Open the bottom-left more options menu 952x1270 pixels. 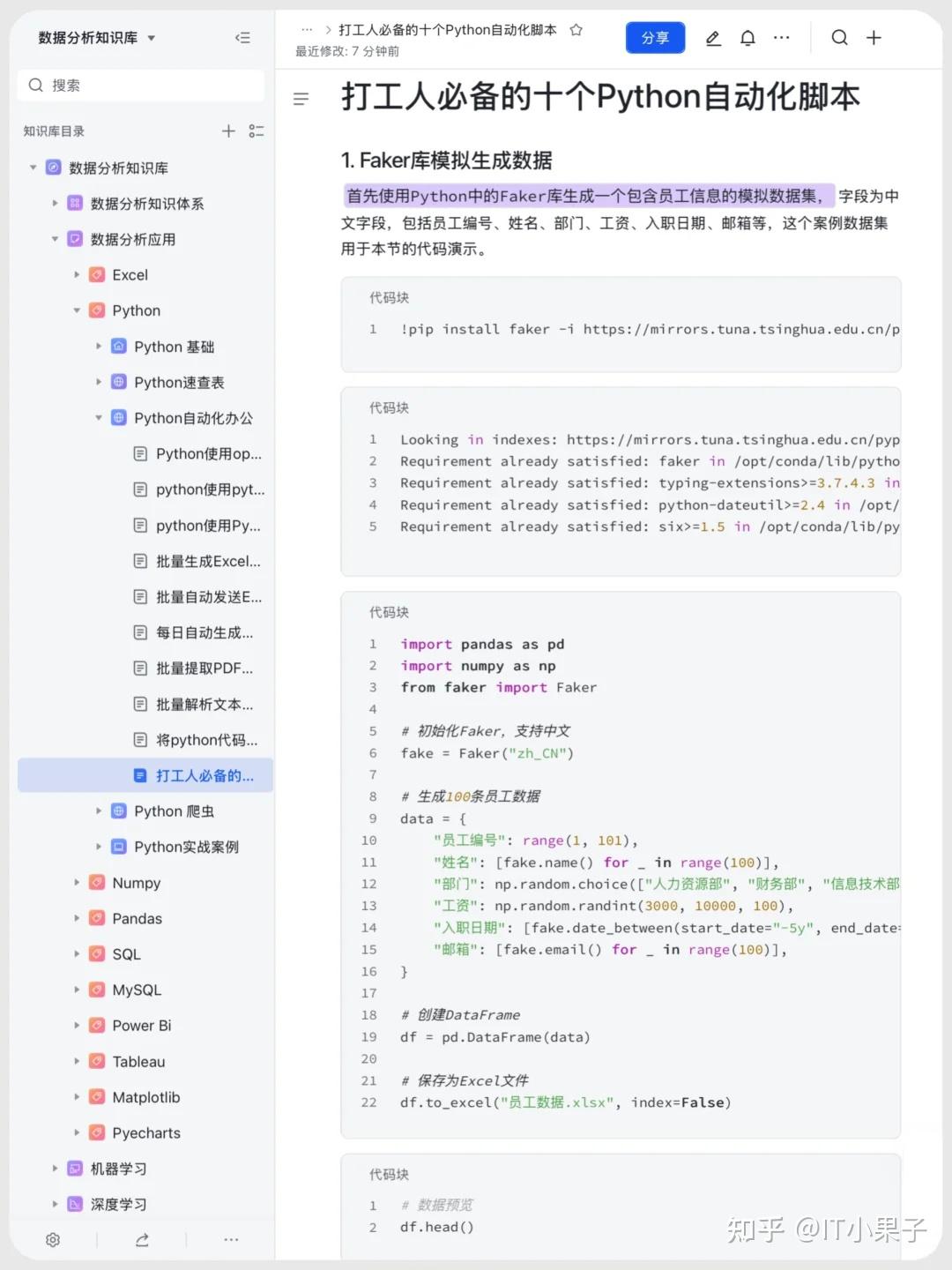coord(231,1239)
